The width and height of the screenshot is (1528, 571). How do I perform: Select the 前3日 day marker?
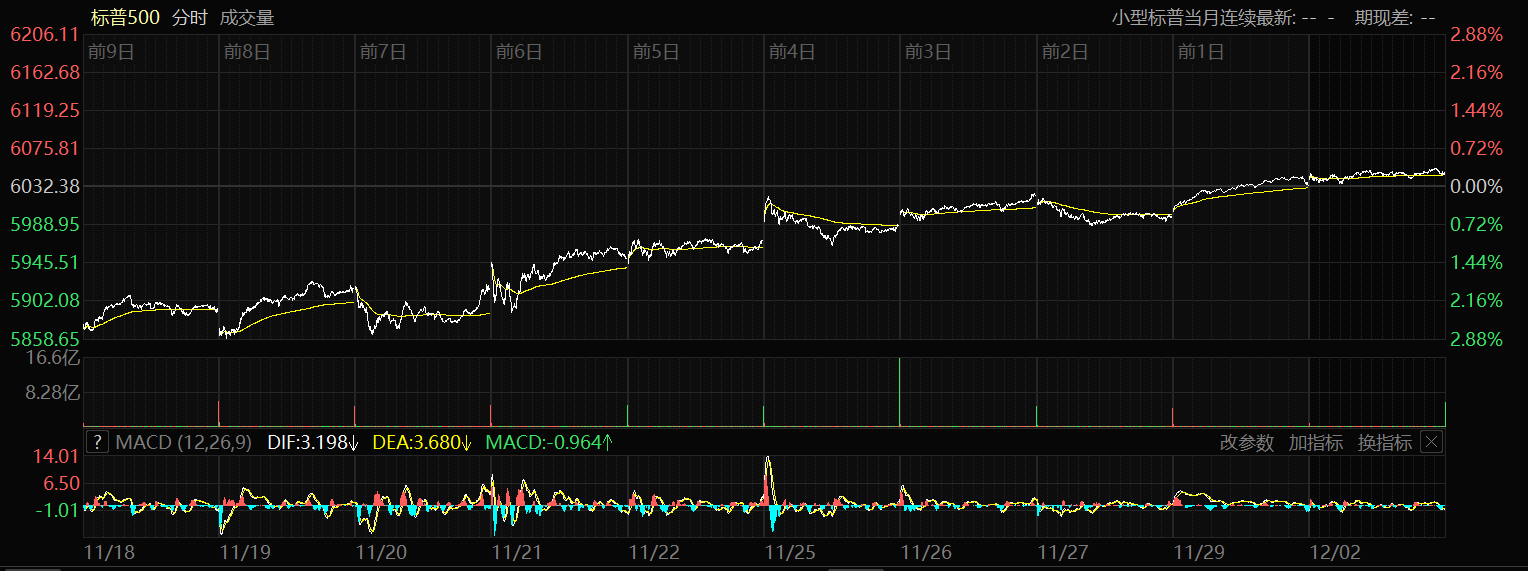click(928, 52)
